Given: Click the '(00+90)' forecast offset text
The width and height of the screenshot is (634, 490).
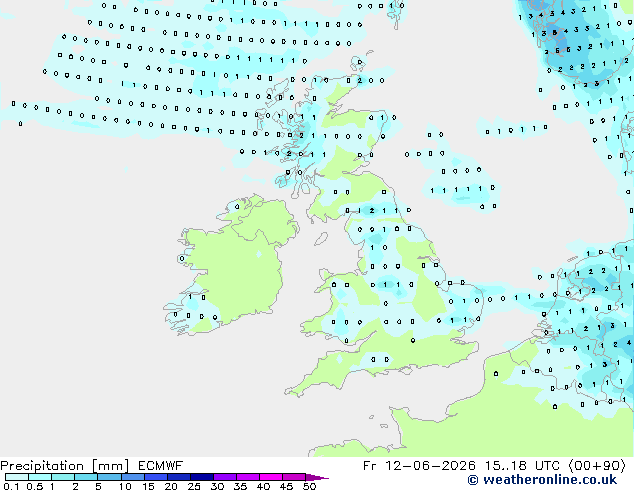Looking at the screenshot, I should pos(597,466).
